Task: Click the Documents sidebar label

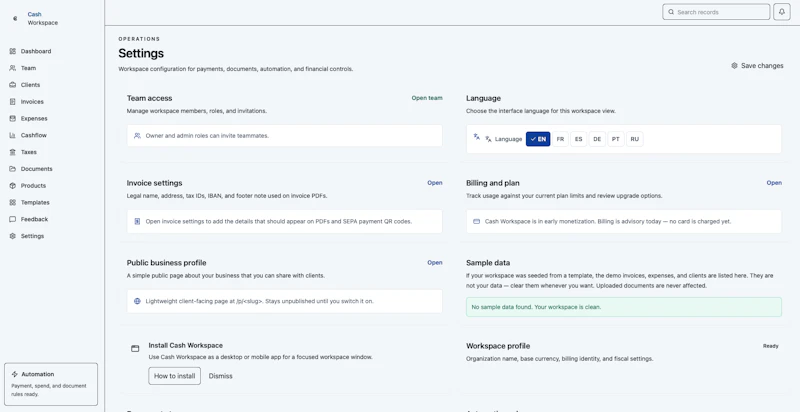Action: pyautogui.click(x=37, y=169)
